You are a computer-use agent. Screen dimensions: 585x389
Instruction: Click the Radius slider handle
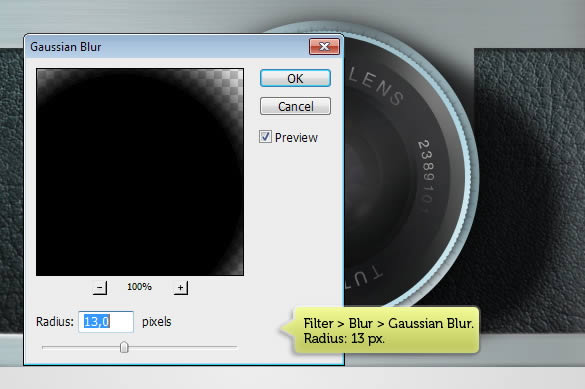pos(124,347)
